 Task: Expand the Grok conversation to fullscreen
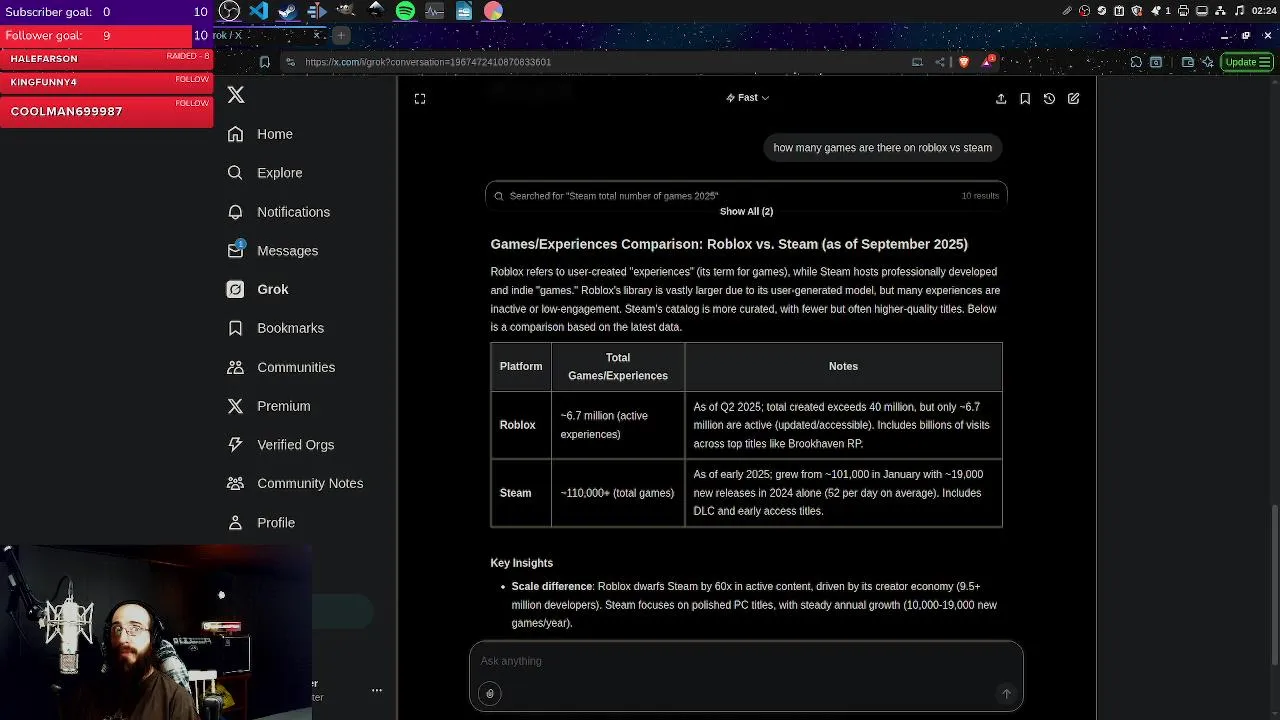pos(420,98)
